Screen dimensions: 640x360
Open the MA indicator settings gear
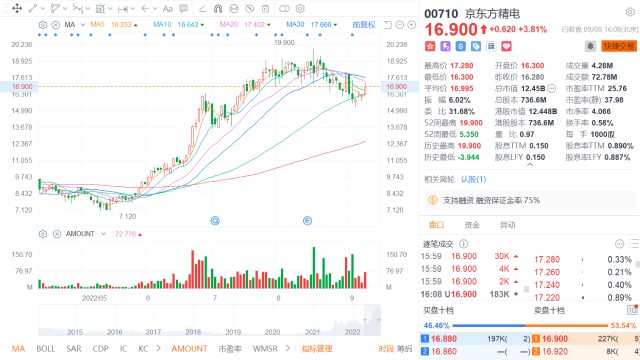pyautogui.click(x=43, y=25)
